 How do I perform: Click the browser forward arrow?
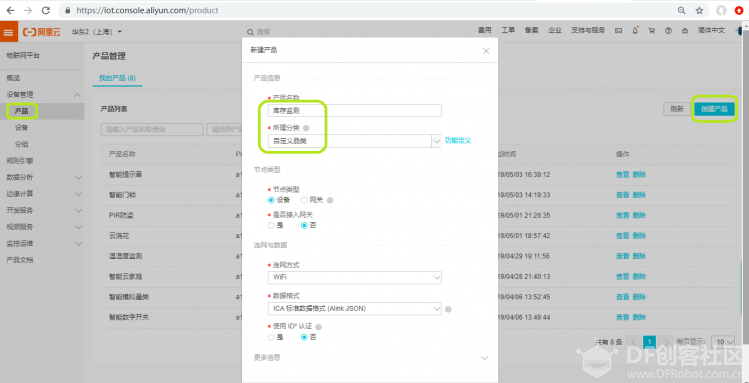(x=28, y=10)
